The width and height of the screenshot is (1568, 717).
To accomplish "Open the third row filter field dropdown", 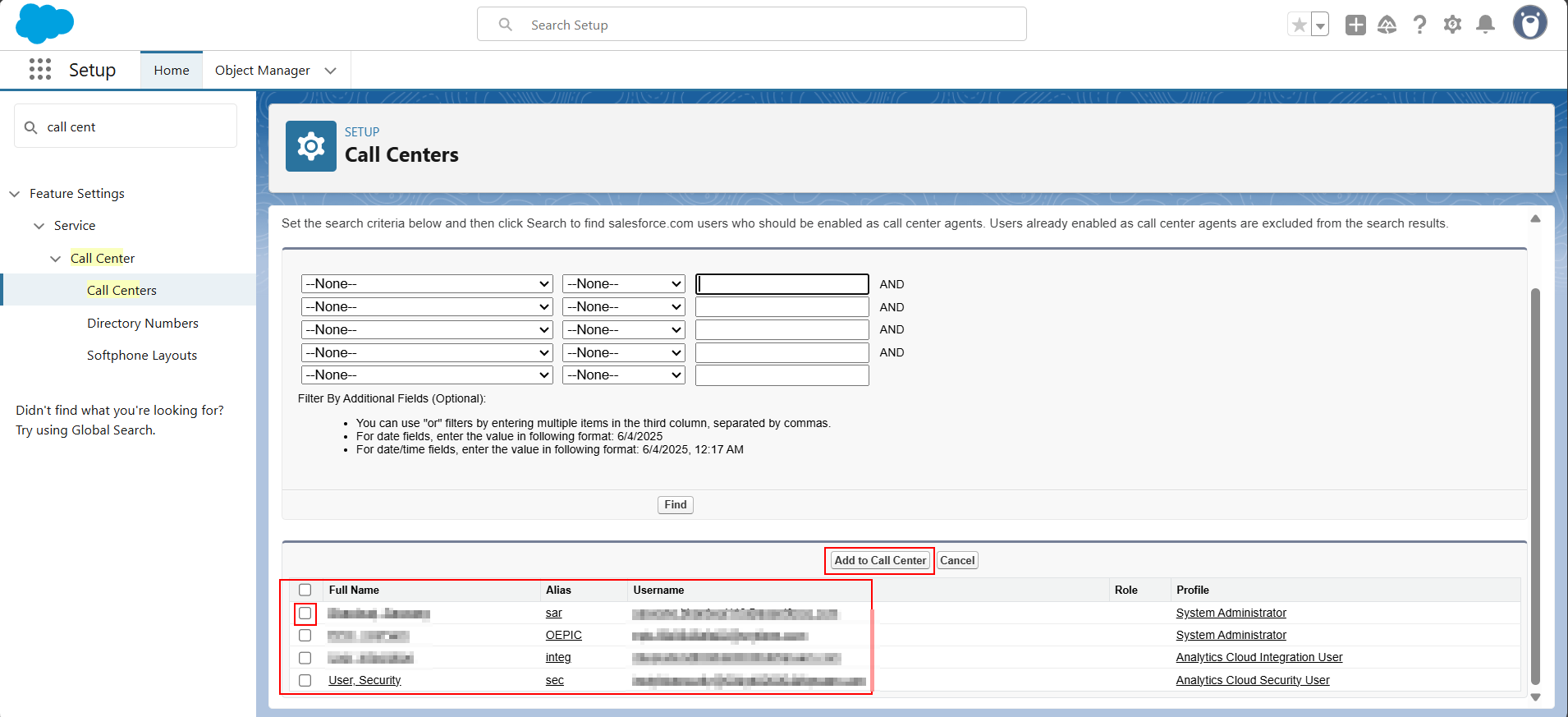I will pyautogui.click(x=427, y=330).
